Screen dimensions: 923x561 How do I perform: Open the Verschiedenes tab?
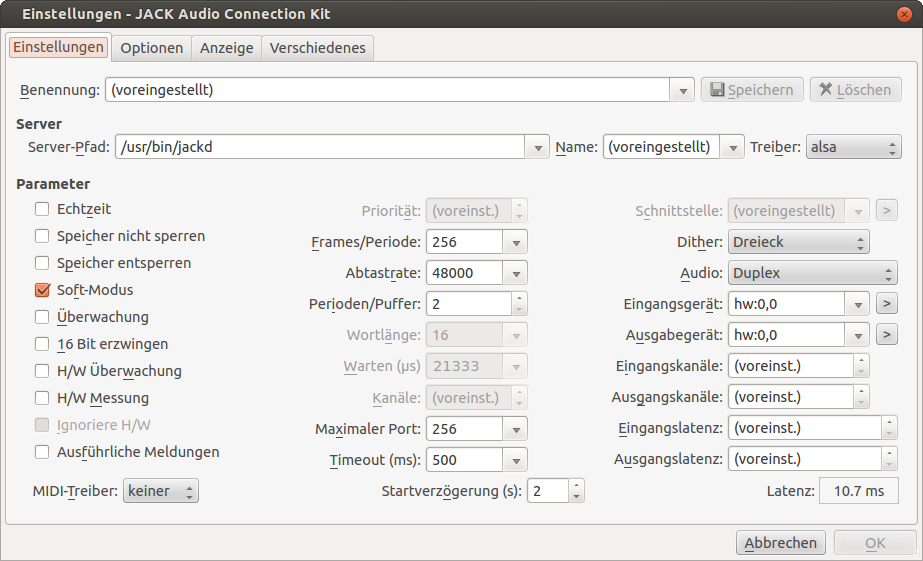click(318, 48)
